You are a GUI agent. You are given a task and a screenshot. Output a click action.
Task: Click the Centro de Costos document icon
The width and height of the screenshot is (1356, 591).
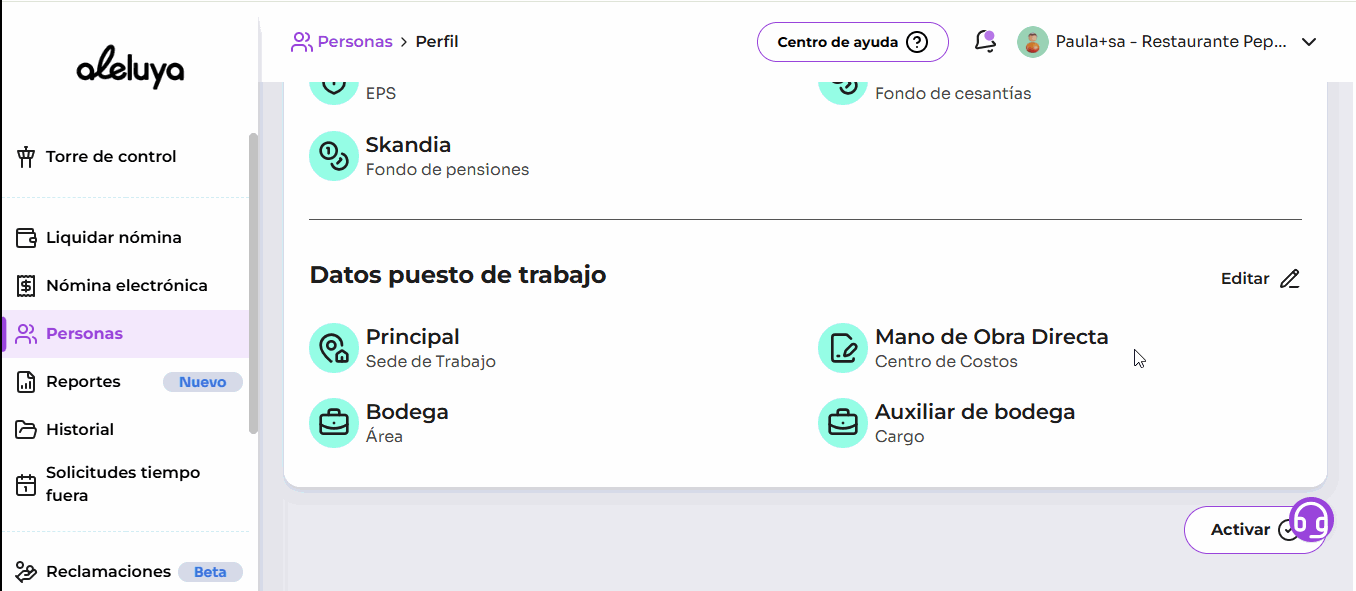[x=843, y=348]
